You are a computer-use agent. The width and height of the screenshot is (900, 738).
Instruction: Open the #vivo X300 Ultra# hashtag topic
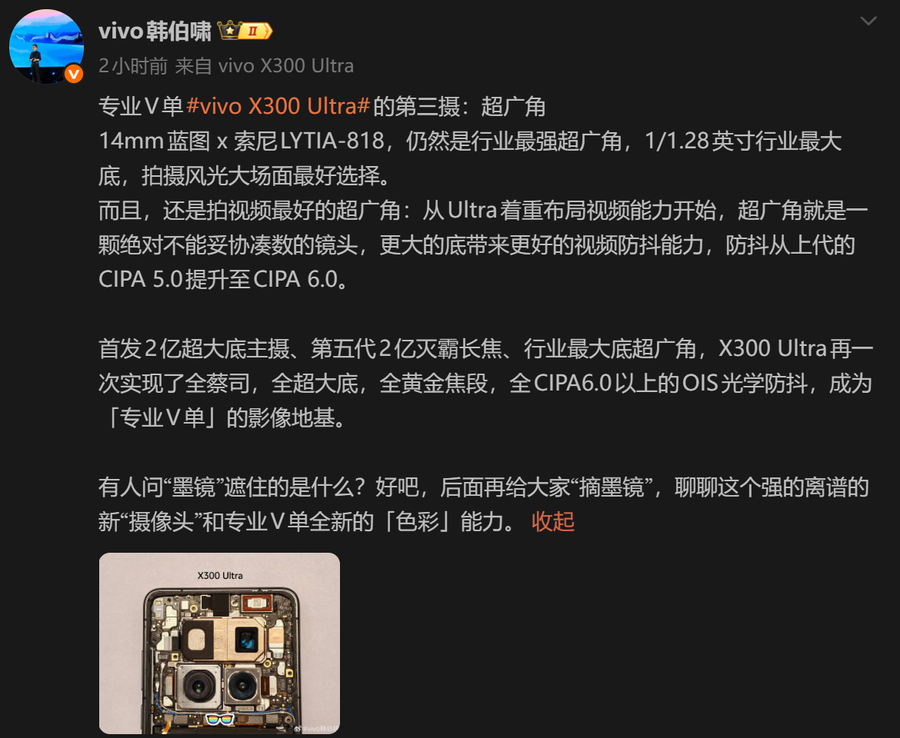[x=278, y=107]
